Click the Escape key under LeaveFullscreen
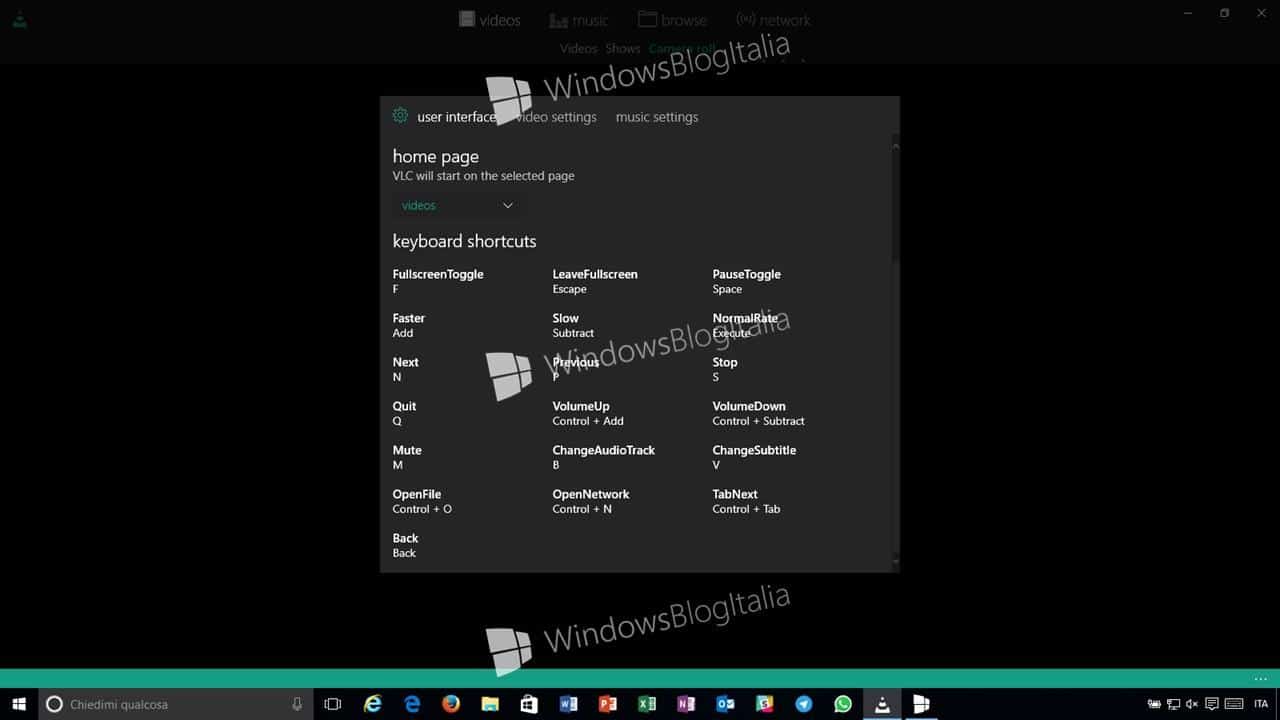Image resolution: width=1280 pixels, height=720 pixels. coord(570,289)
